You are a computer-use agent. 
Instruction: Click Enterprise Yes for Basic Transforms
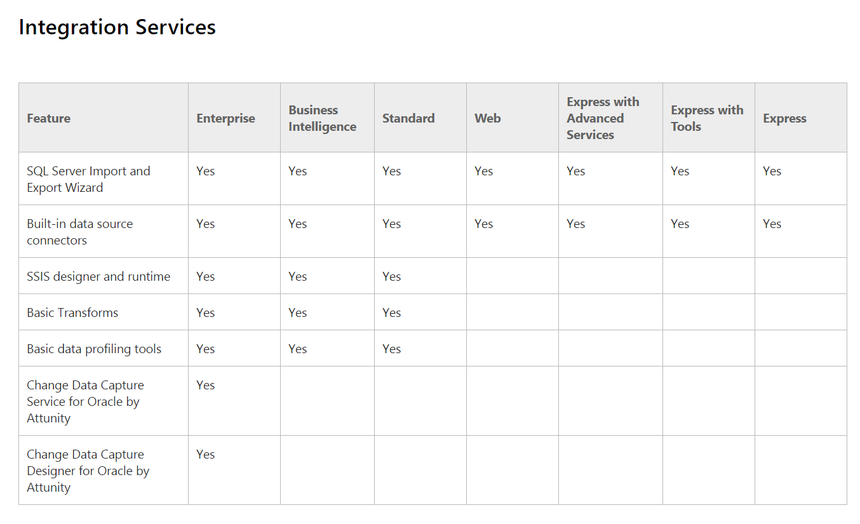point(205,312)
